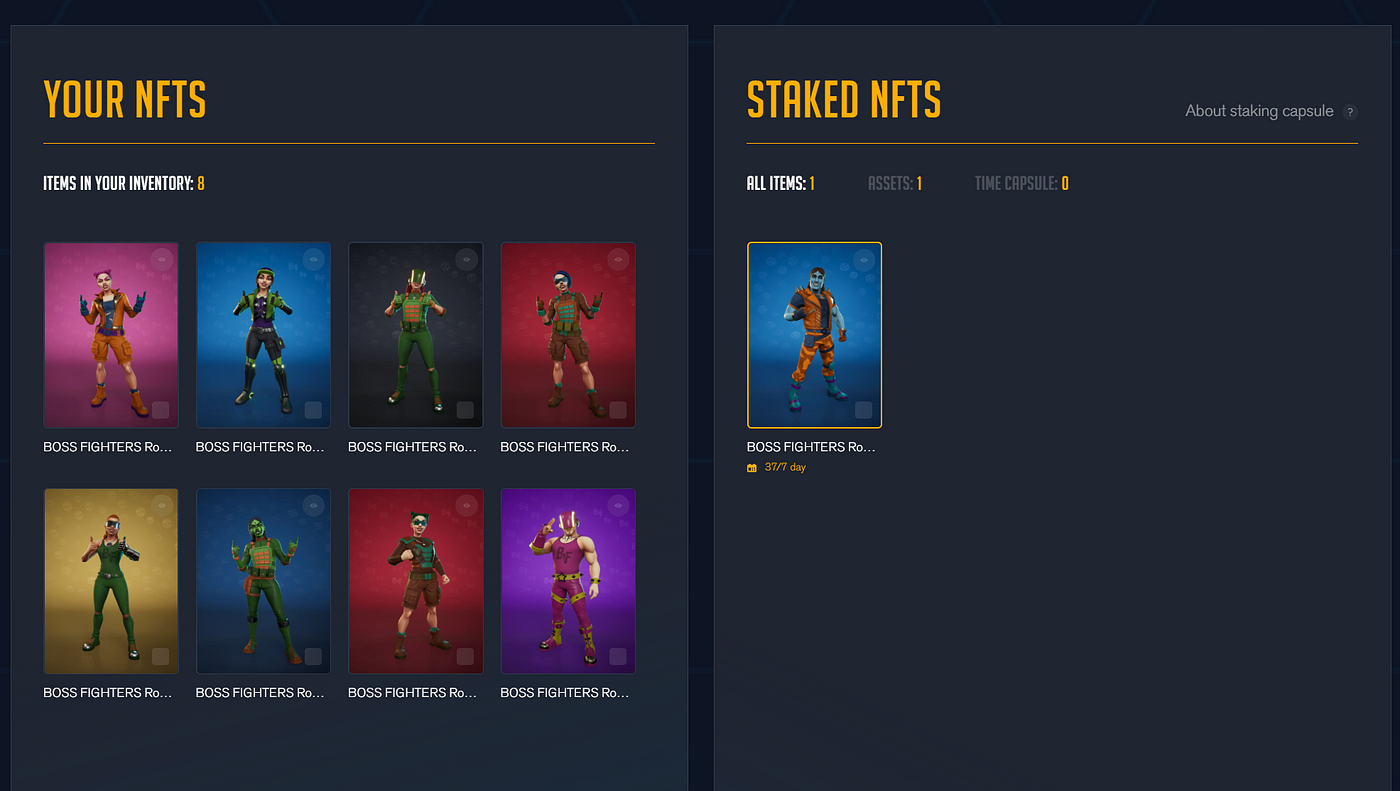1400x791 pixels.
Task: Click the question mark icon beside About staking capsule
Action: 1350,112
